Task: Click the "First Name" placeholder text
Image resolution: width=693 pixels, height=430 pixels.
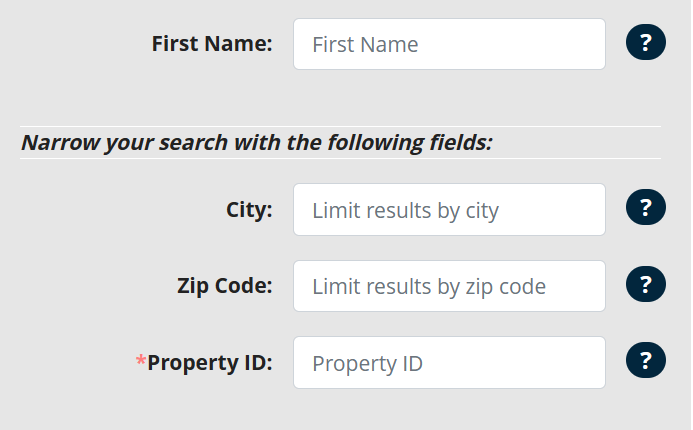Action: click(x=365, y=45)
